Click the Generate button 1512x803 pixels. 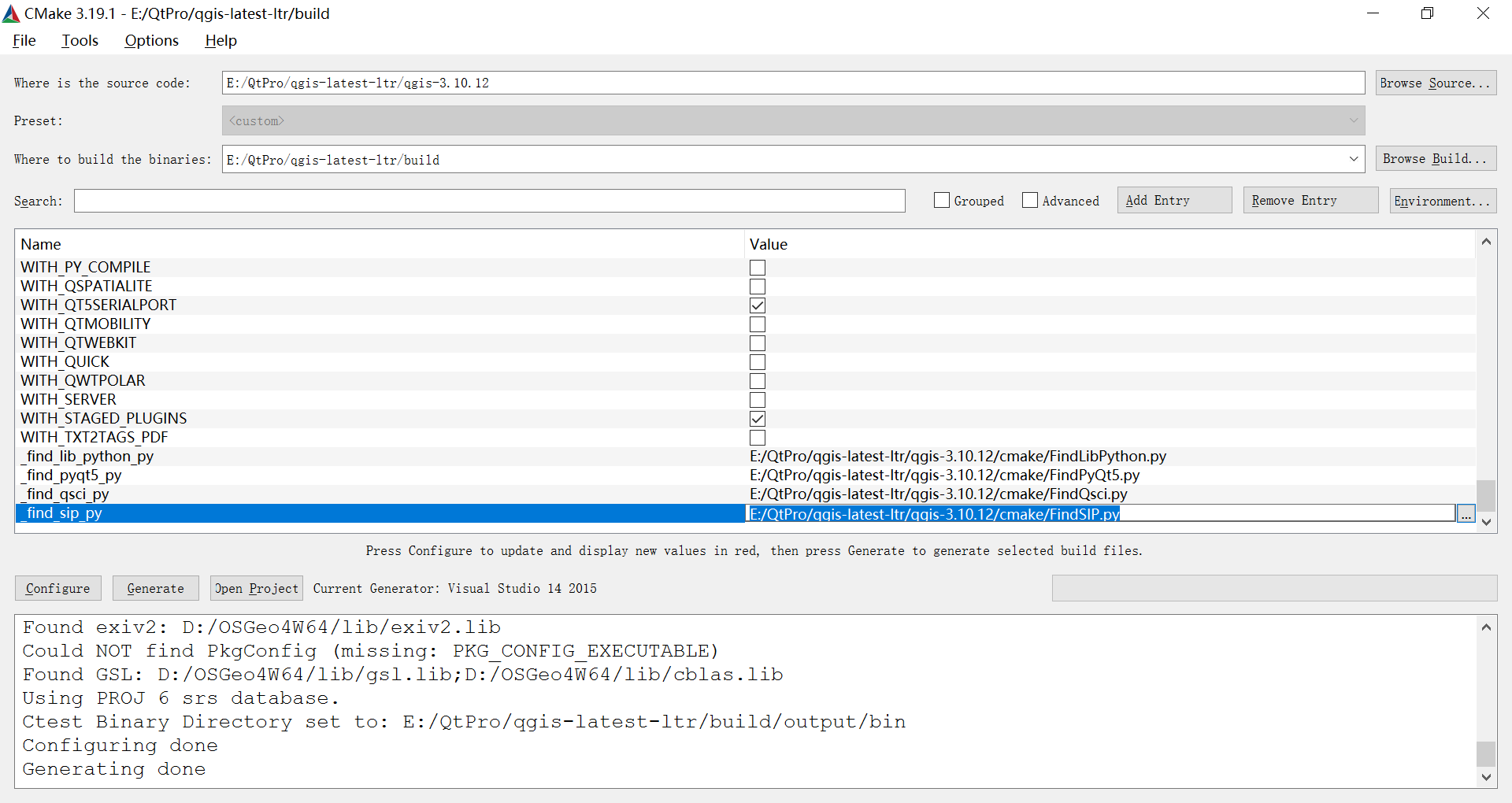coord(155,588)
